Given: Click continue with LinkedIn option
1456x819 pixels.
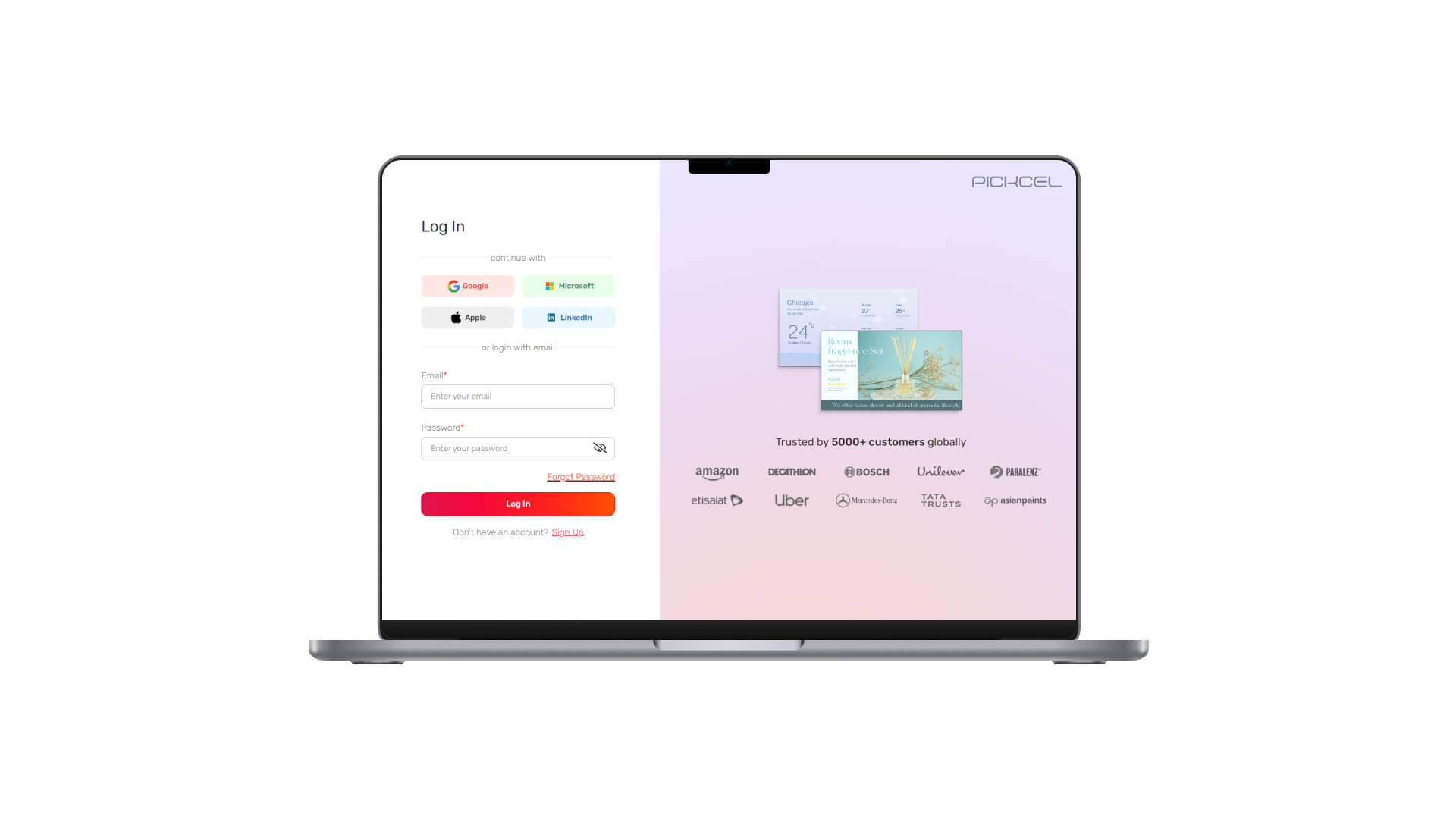Looking at the screenshot, I should (x=568, y=317).
